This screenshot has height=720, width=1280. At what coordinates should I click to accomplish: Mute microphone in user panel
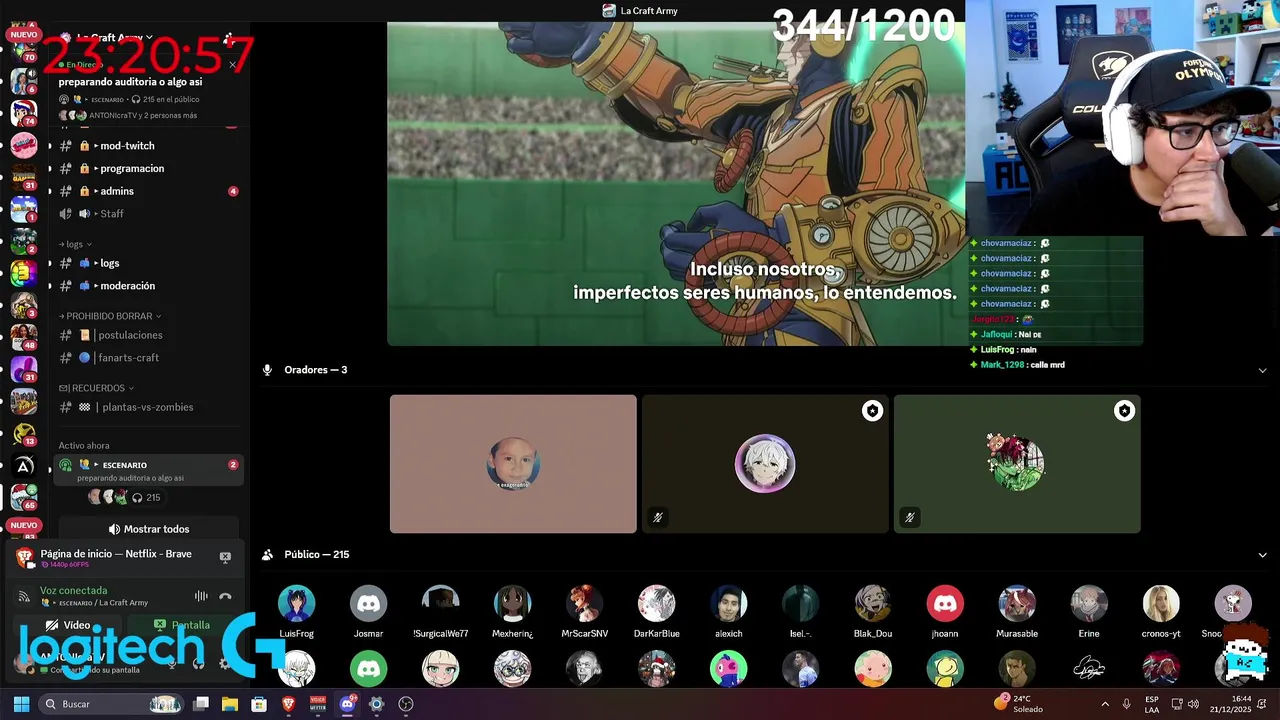pyautogui.click(x=172, y=663)
